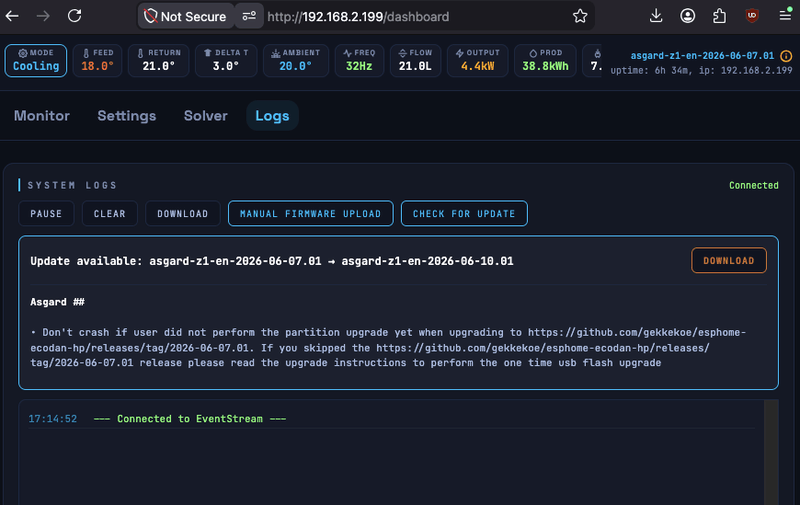
Task: Bookmark this page with the star icon
Action: click(580, 16)
